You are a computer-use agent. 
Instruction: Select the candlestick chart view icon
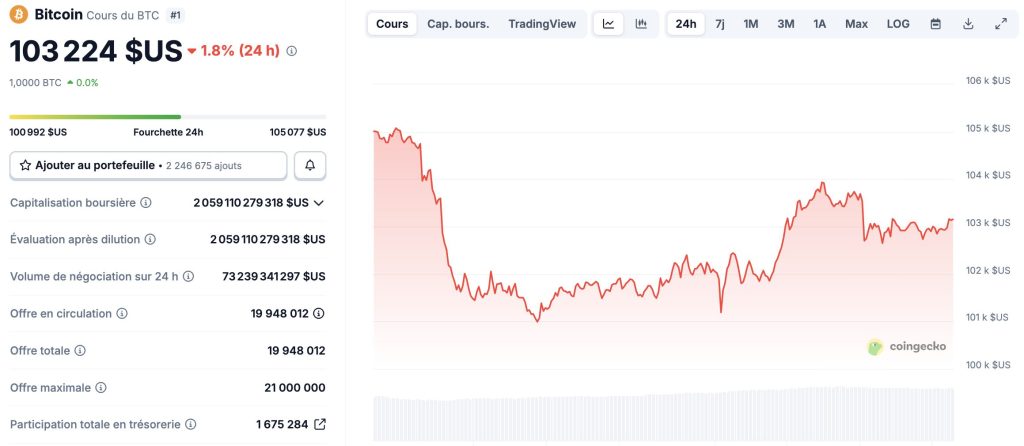pyautogui.click(x=641, y=24)
